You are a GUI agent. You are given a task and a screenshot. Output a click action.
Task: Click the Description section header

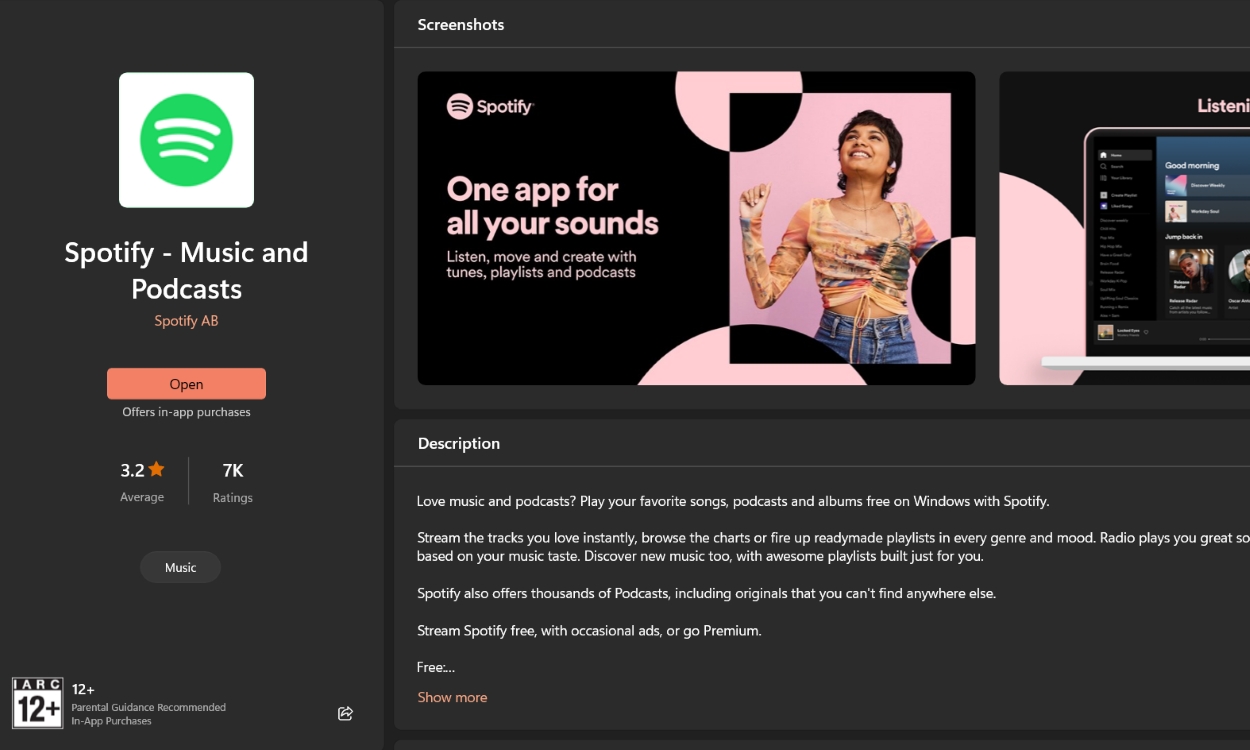click(x=459, y=443)
